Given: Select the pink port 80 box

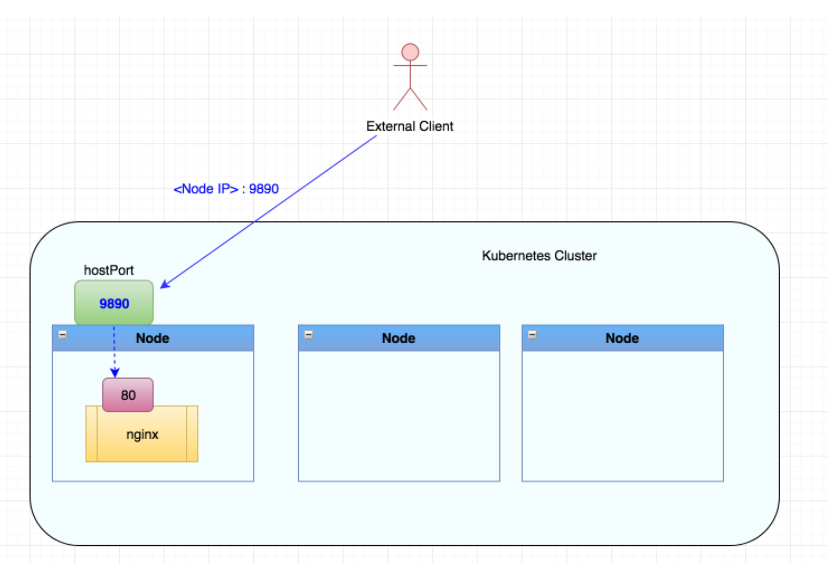Looking at the screenshot, I should (128, 395).
